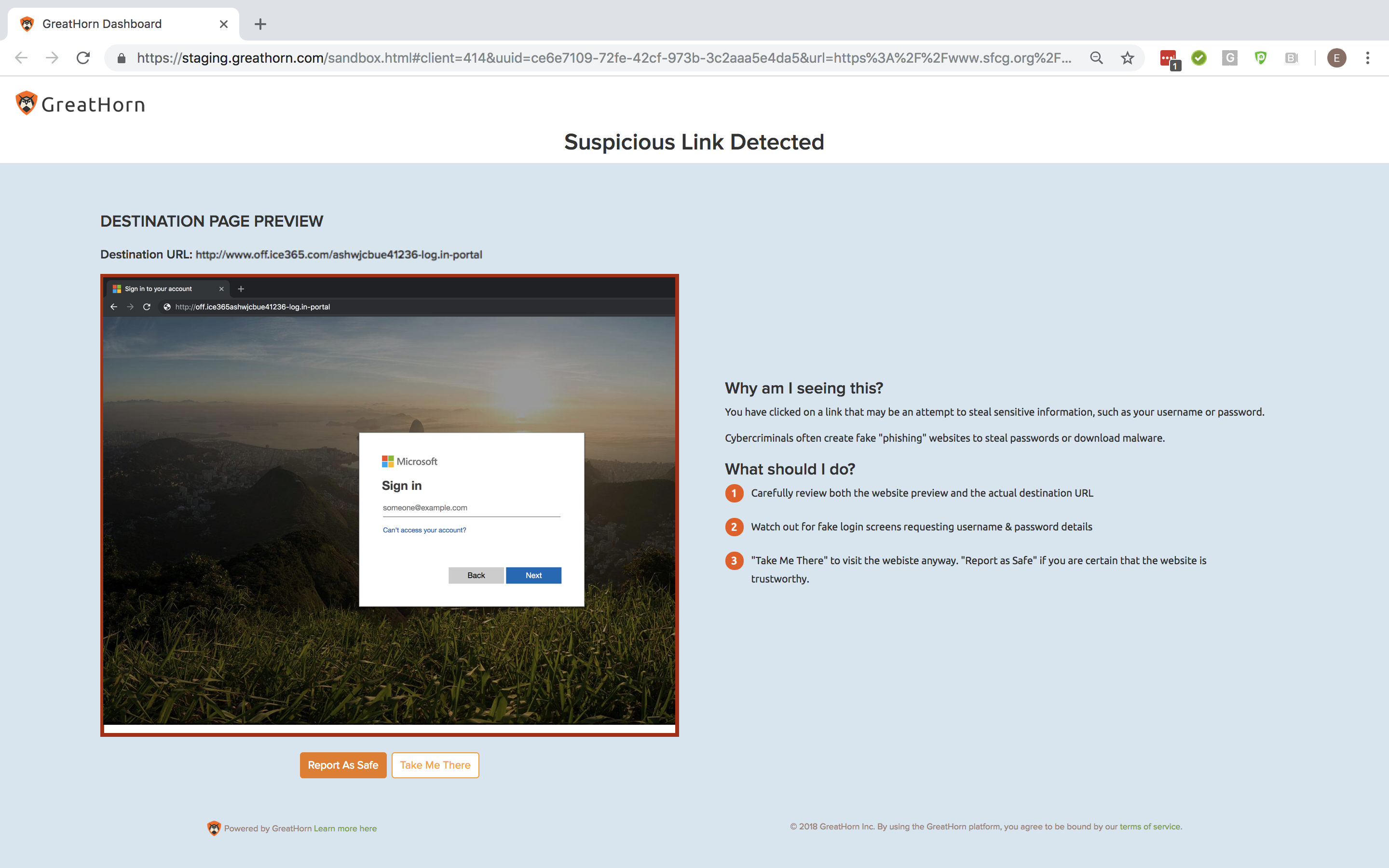
Task: Click the 'DESTINATION PAGE PREVIEW' heading
Action: pos(212,221)
